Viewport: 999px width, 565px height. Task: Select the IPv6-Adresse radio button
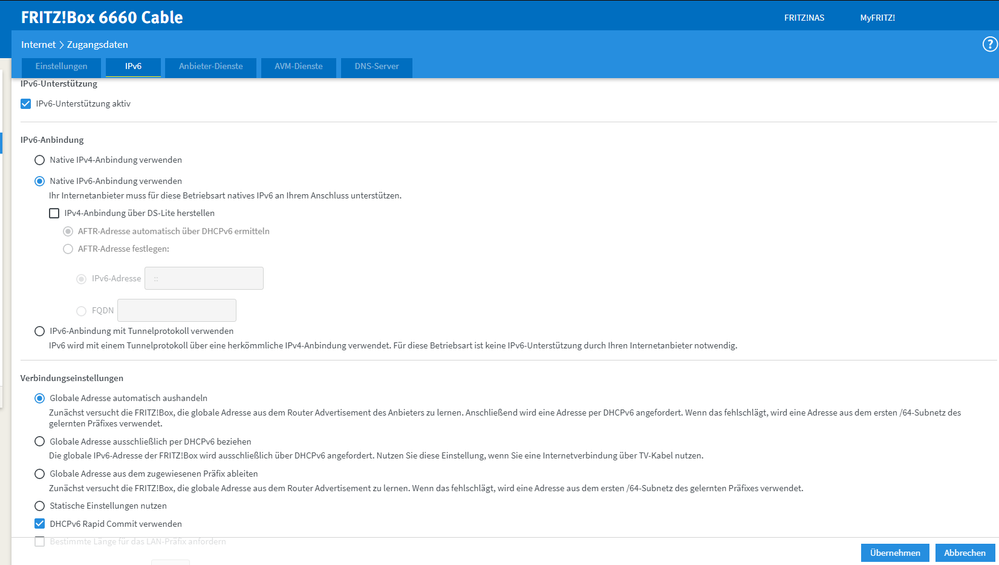(x=81, y=279)
